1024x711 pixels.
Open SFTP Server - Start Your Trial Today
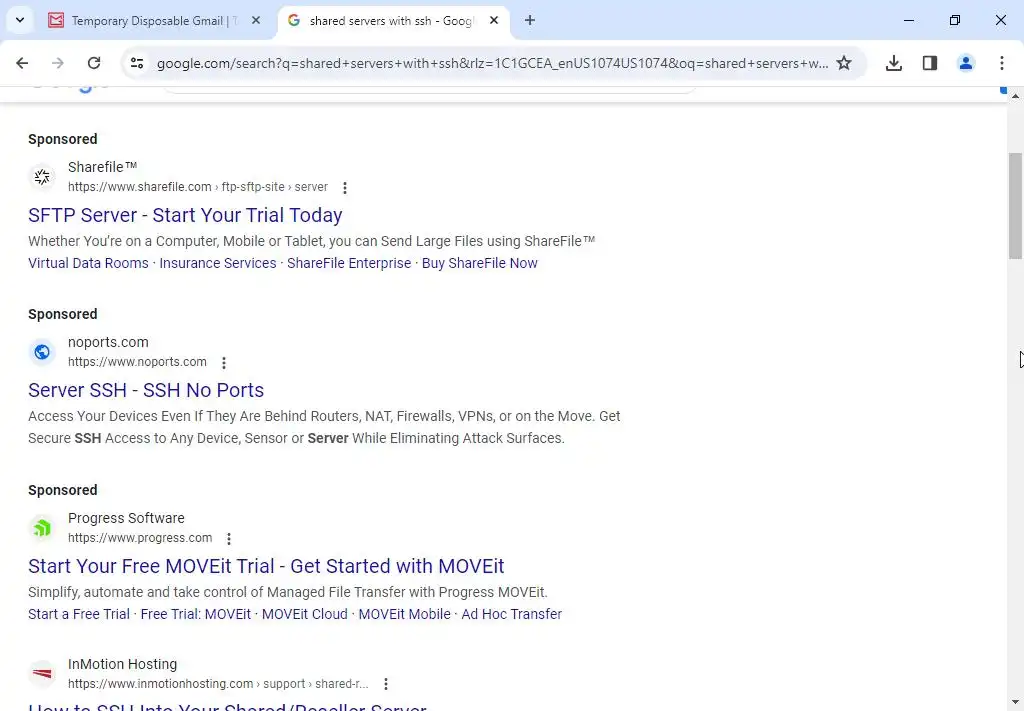pos(185,215)
